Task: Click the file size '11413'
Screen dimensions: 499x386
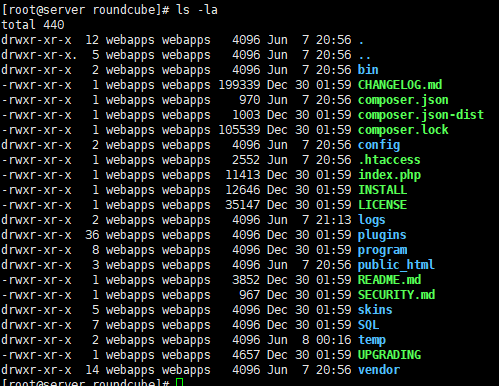Action: point(243,175)
